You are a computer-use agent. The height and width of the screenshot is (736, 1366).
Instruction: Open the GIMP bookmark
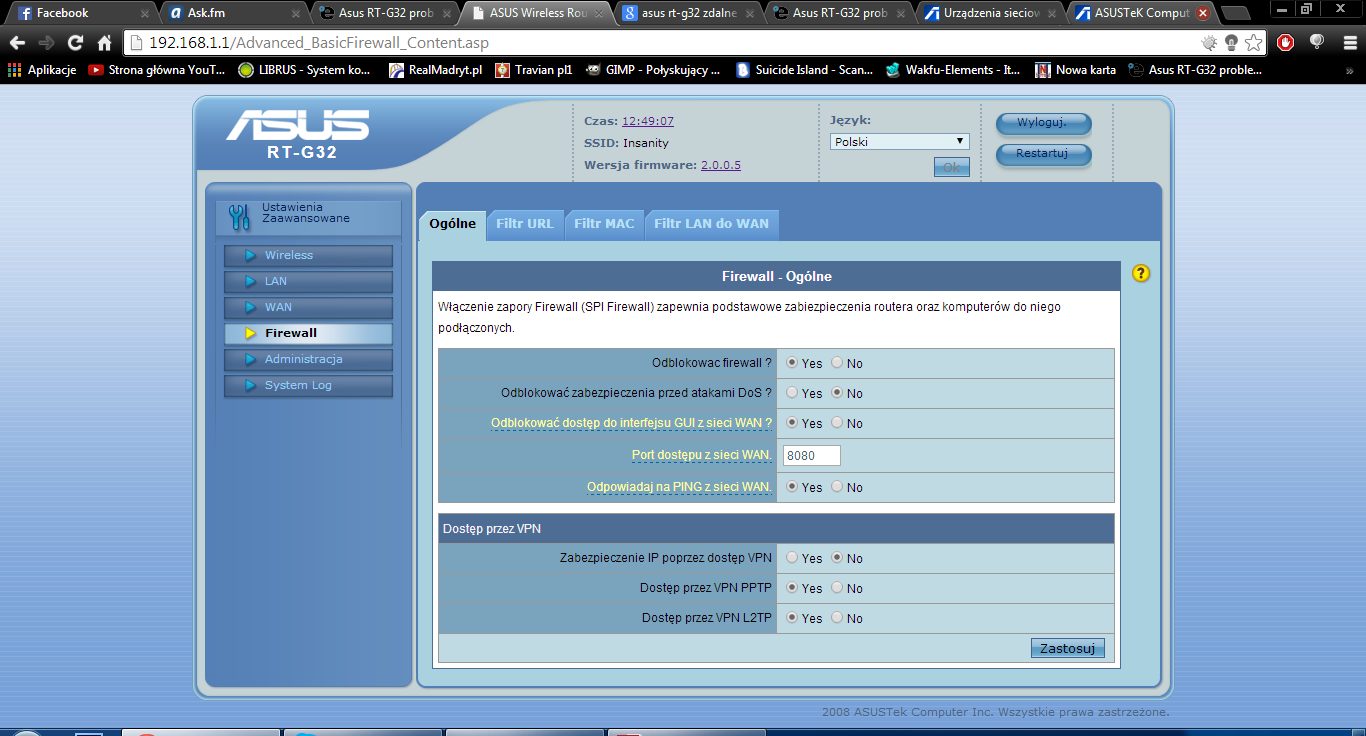pos(654,70)
